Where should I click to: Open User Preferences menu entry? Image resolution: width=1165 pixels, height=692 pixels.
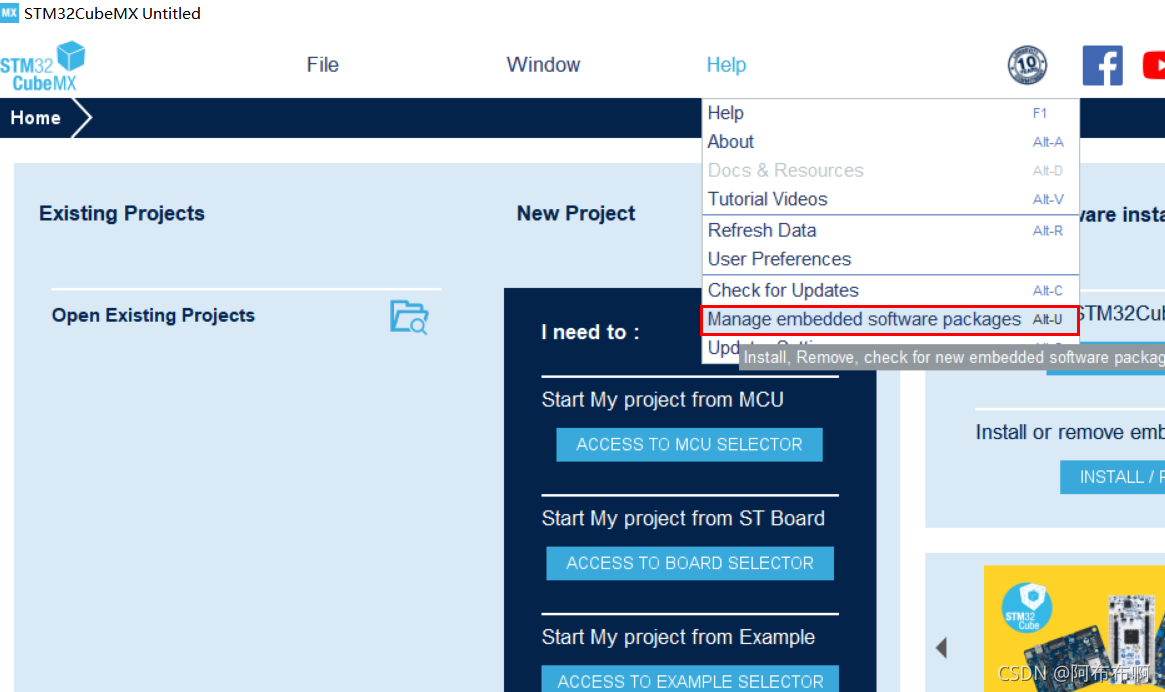pyautogui.click(x=890, y=259)
